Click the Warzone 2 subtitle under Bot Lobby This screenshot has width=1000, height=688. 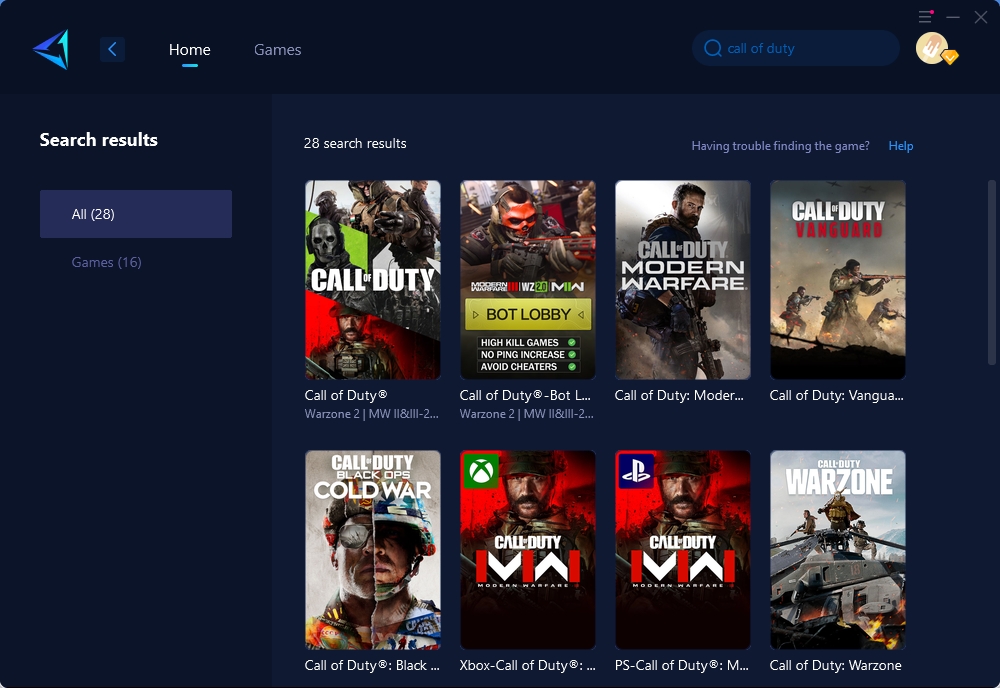[527, 414]
